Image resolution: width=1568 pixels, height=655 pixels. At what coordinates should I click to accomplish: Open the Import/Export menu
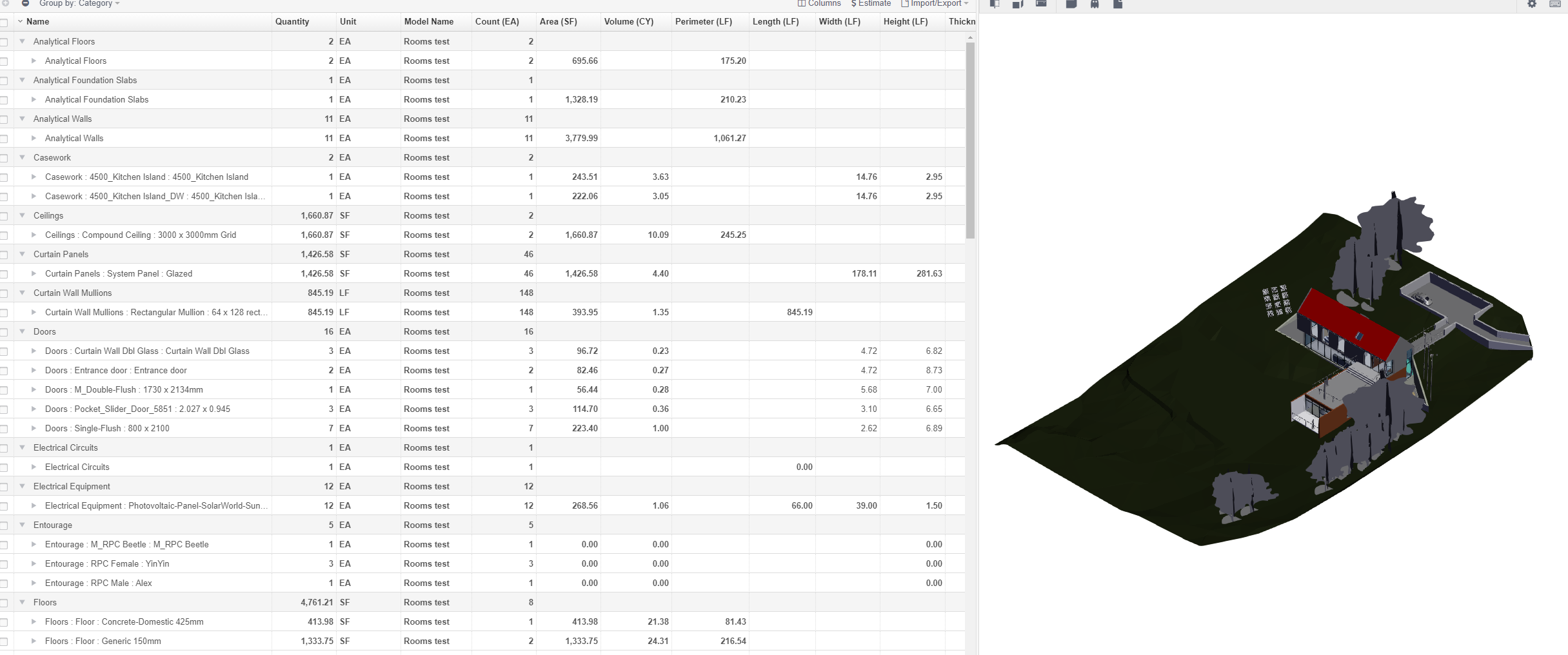935,3
